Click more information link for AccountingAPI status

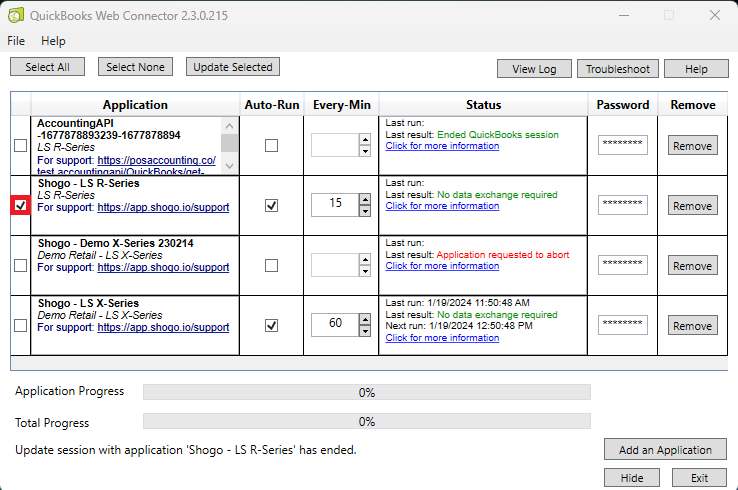click(442, 146)
